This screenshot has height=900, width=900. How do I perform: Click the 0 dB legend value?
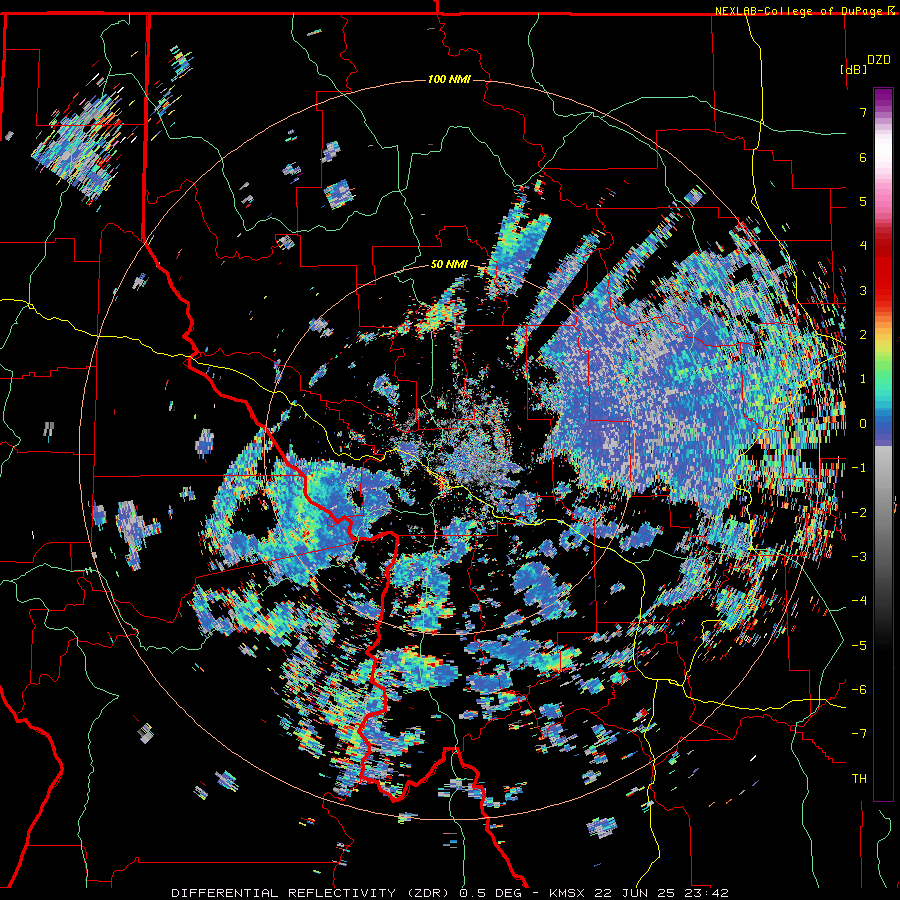click(863, 424)
